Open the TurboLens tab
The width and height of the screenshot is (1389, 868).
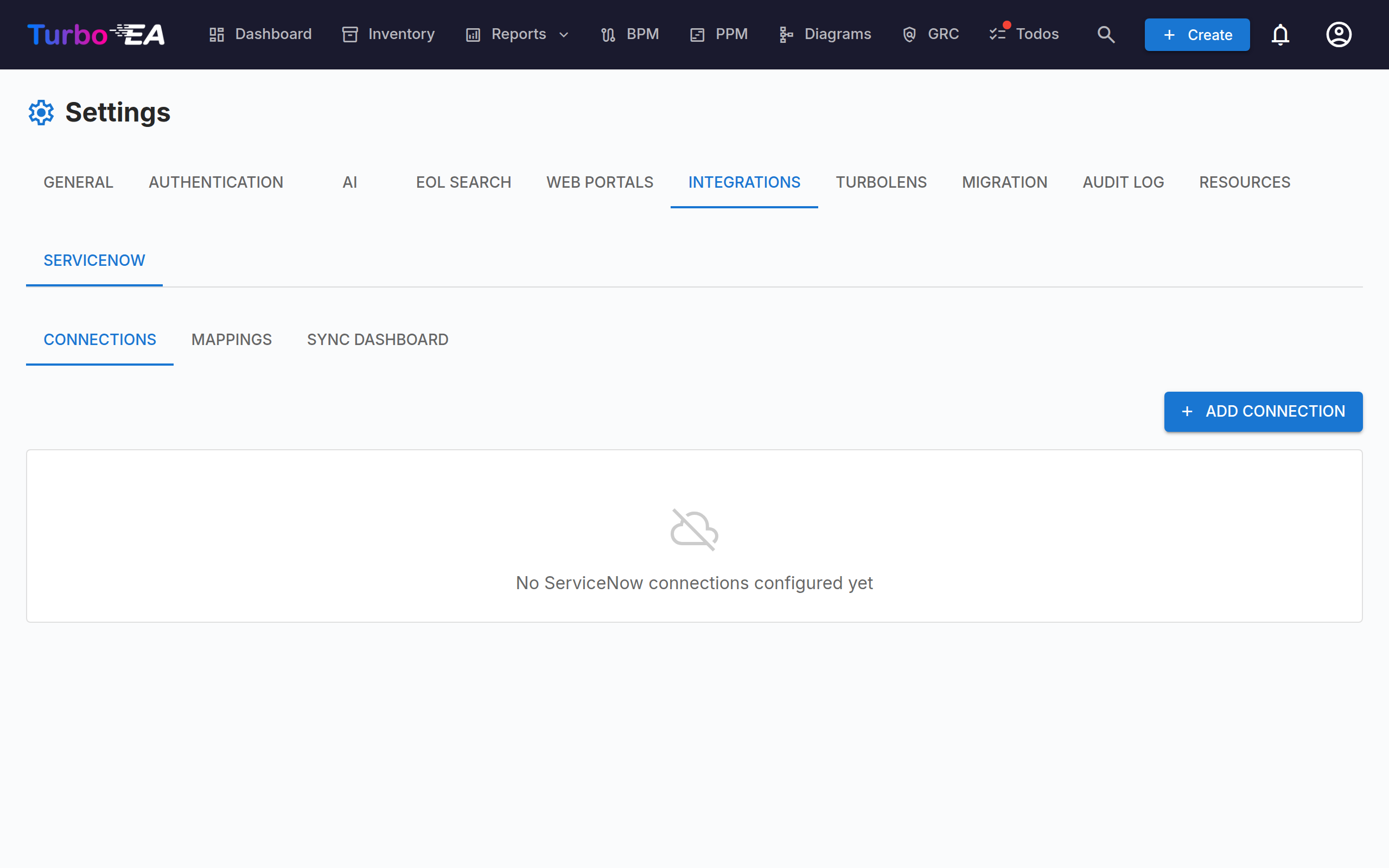[x=881, y=182]
